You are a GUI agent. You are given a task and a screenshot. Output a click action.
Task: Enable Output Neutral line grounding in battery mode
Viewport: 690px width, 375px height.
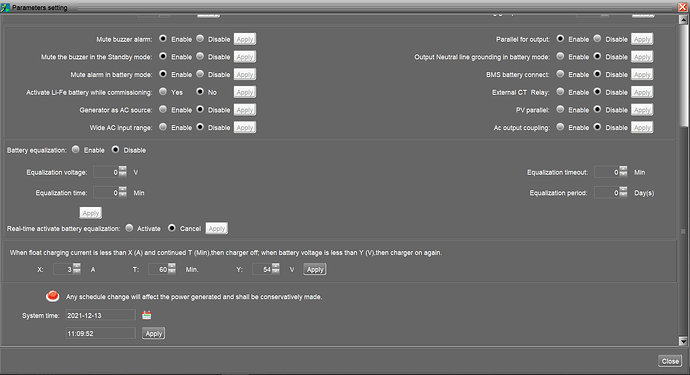(x=560, y=56)
